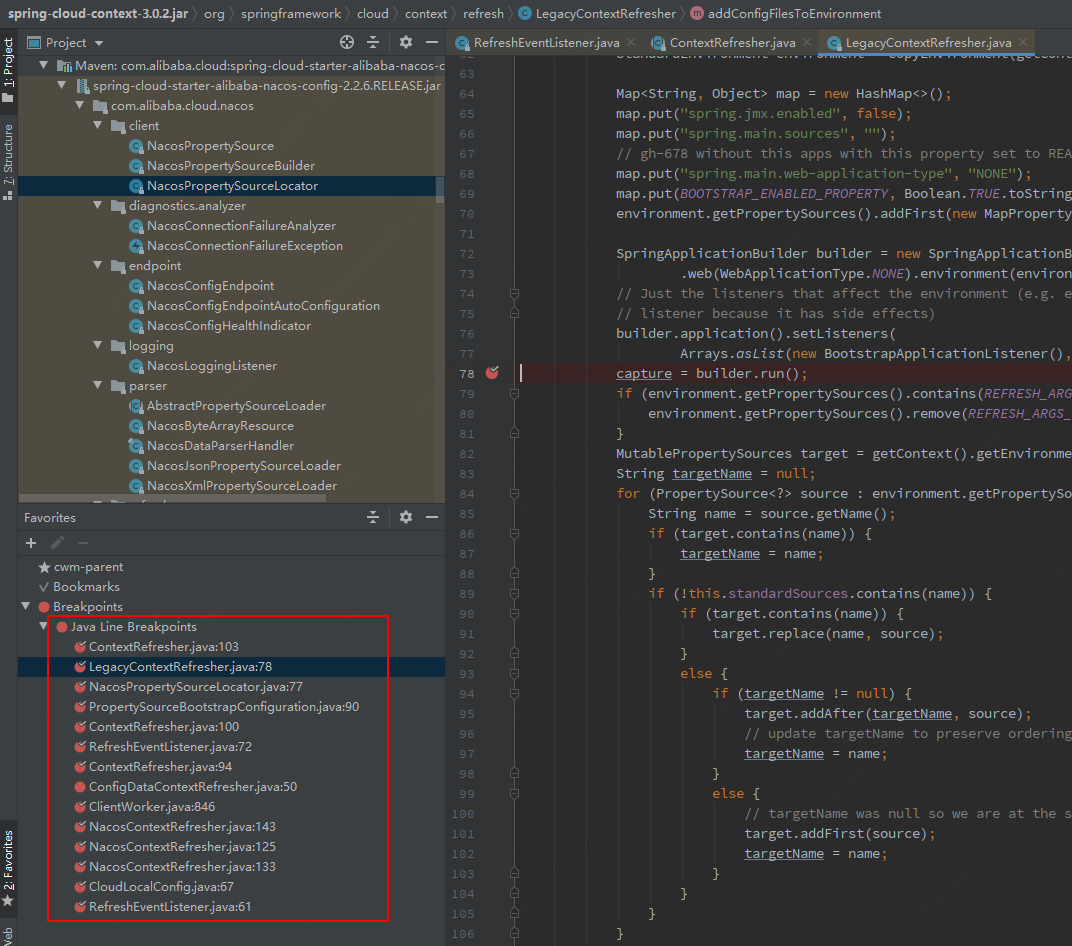Hide the Project panel with minus icon
This screenshot has height=946, width=1072.
point(431,42)
